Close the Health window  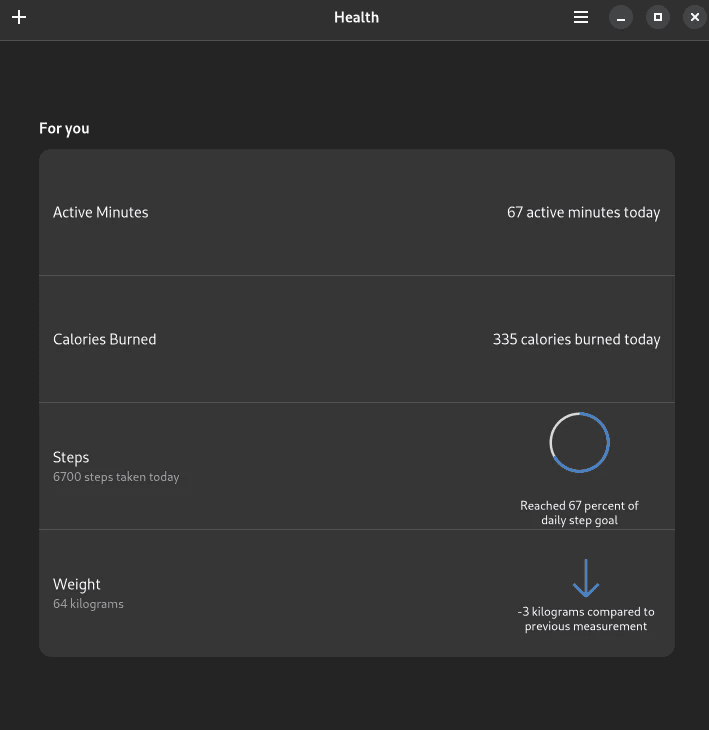point(695,17)
